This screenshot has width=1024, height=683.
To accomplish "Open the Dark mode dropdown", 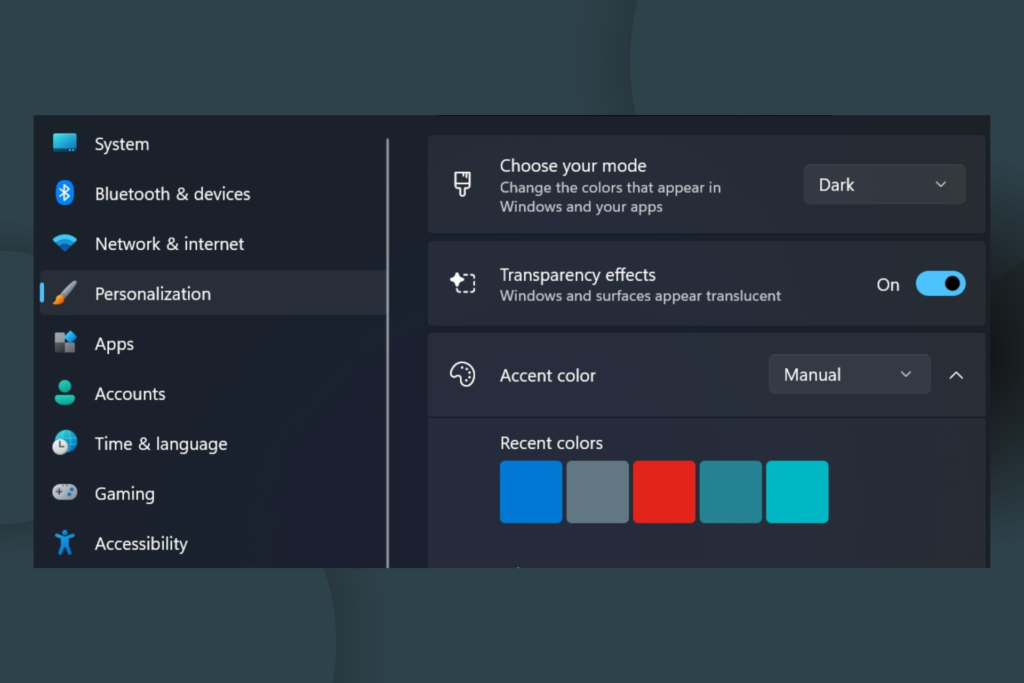I will coord(884,185).
